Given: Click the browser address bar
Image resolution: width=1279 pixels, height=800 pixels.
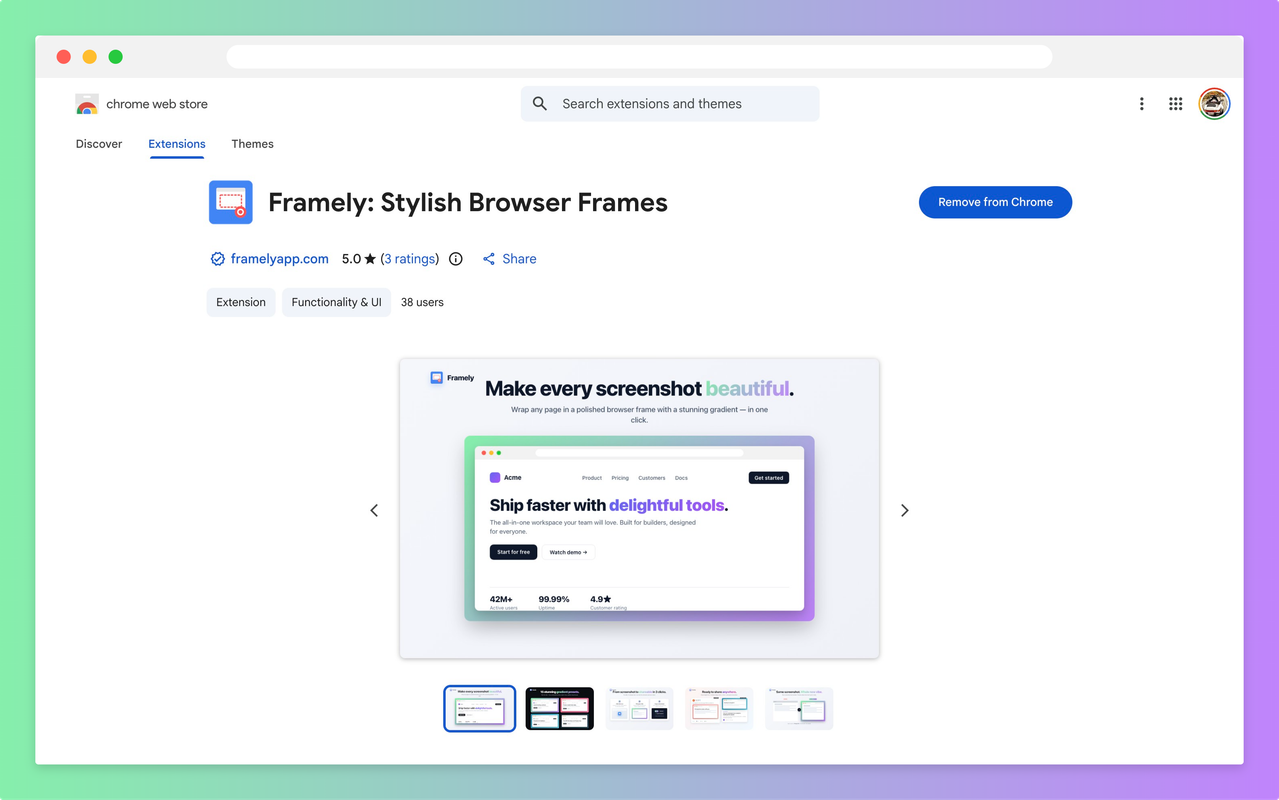Looking at the screenshot, I should (639, 57).
